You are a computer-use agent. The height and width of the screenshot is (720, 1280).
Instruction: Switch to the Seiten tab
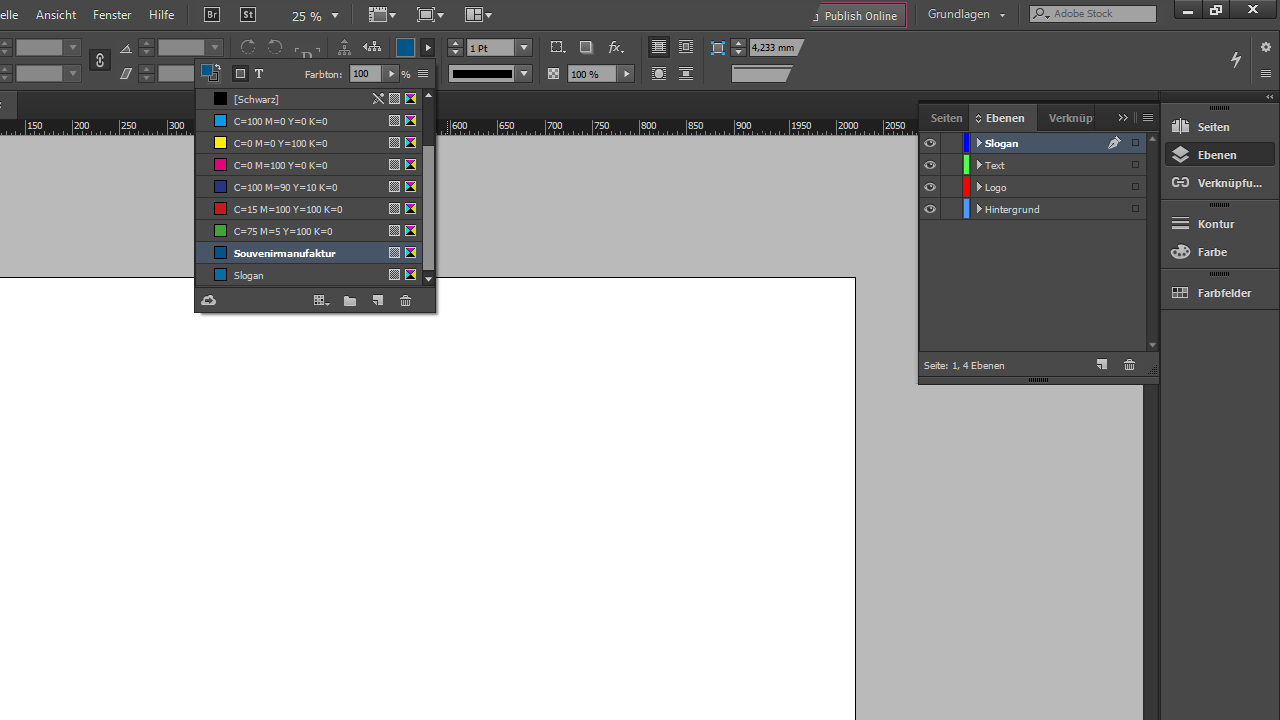pos(946,117)
